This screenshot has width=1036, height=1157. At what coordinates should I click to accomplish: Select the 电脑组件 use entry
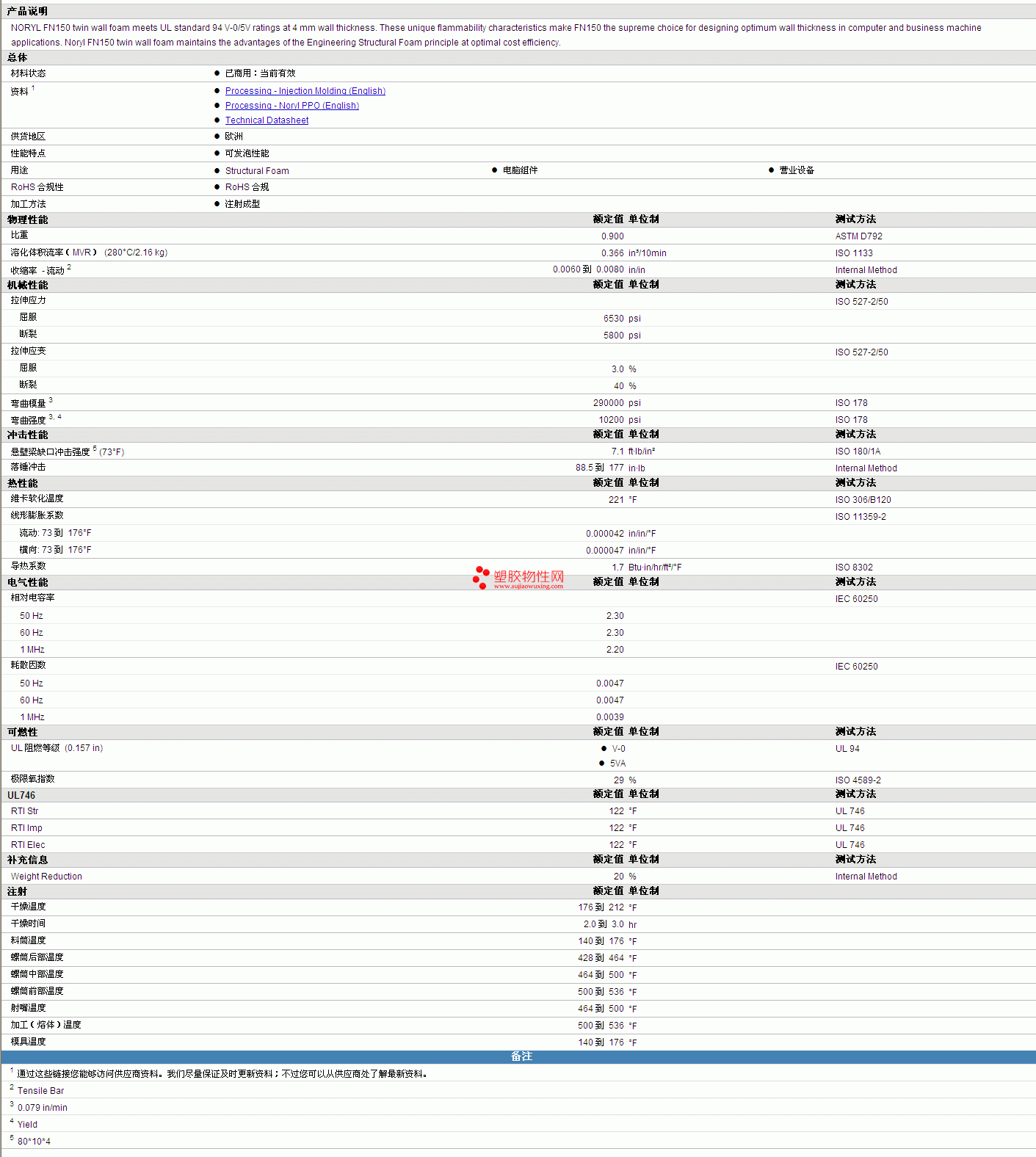point(520,170)
